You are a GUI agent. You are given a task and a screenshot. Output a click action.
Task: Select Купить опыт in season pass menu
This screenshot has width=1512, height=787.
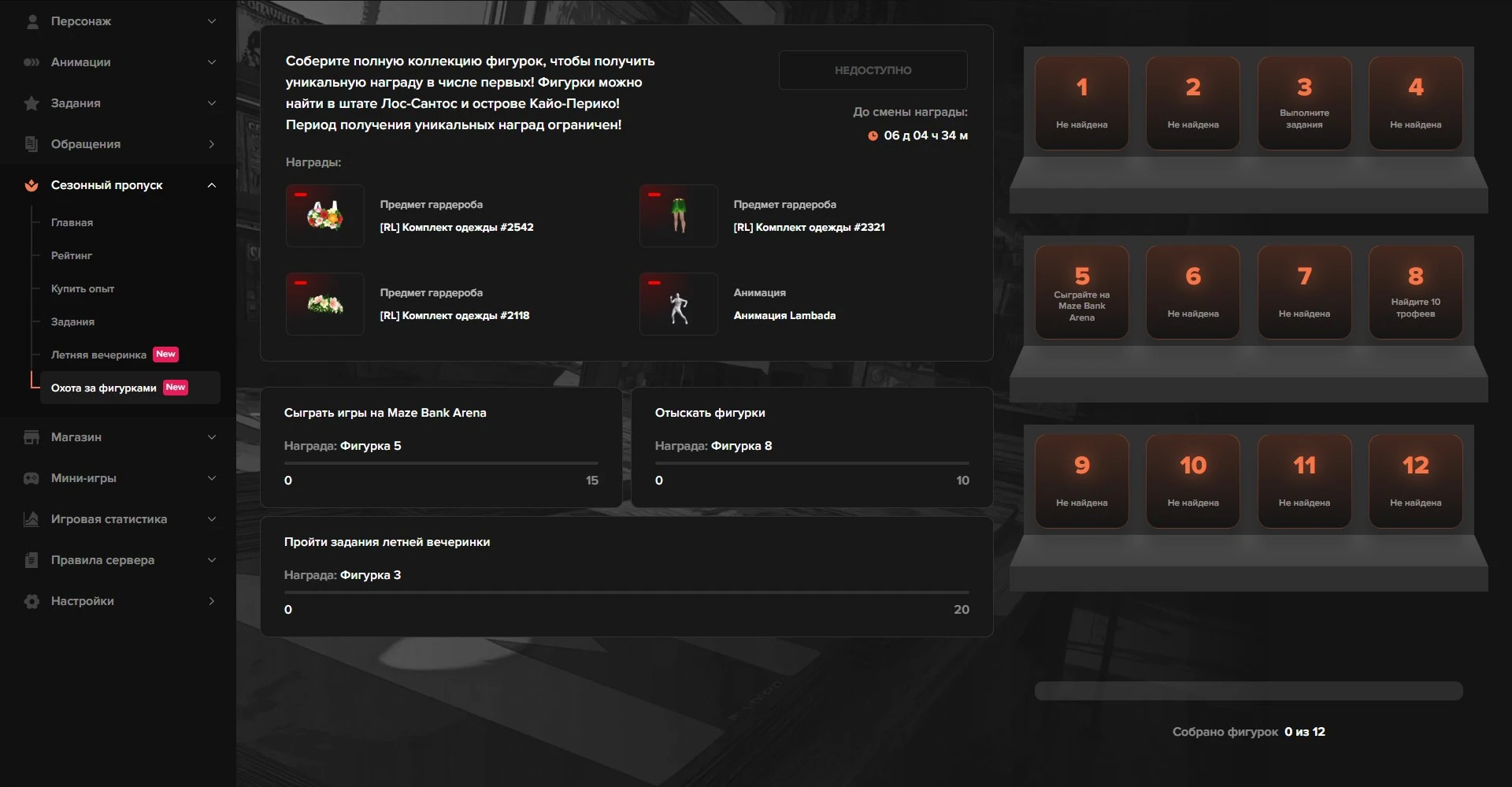pos(83,289)
